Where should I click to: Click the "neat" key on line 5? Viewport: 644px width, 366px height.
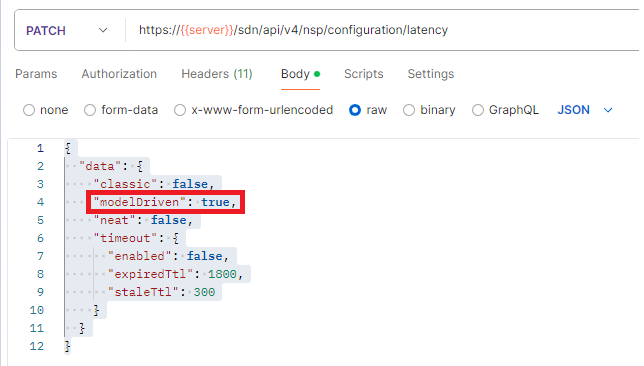coord(115,220)
